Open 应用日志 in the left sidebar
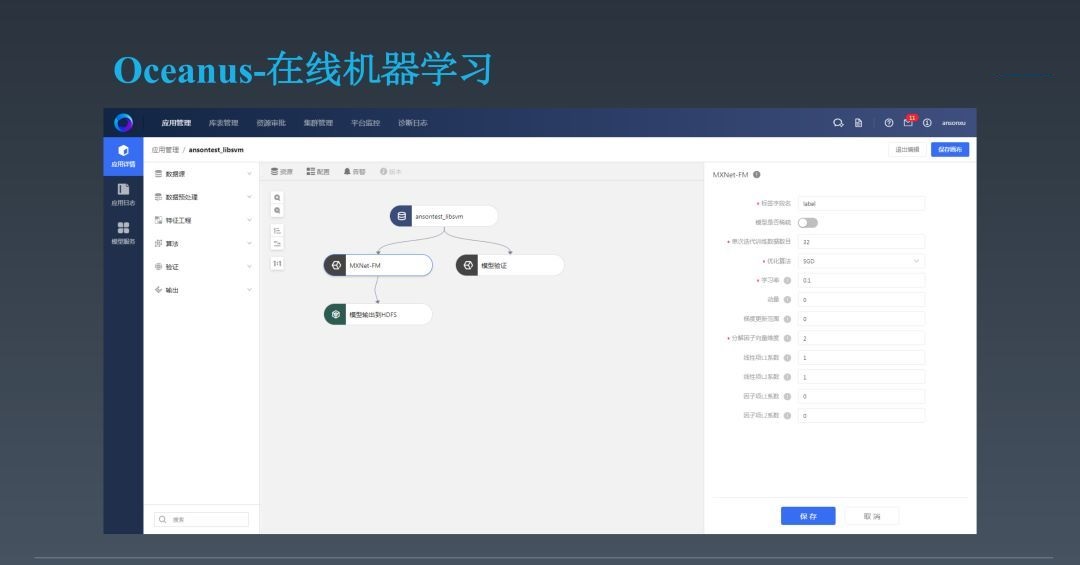The width and height of the screenshot is (1080, 565). pos(123,194)
